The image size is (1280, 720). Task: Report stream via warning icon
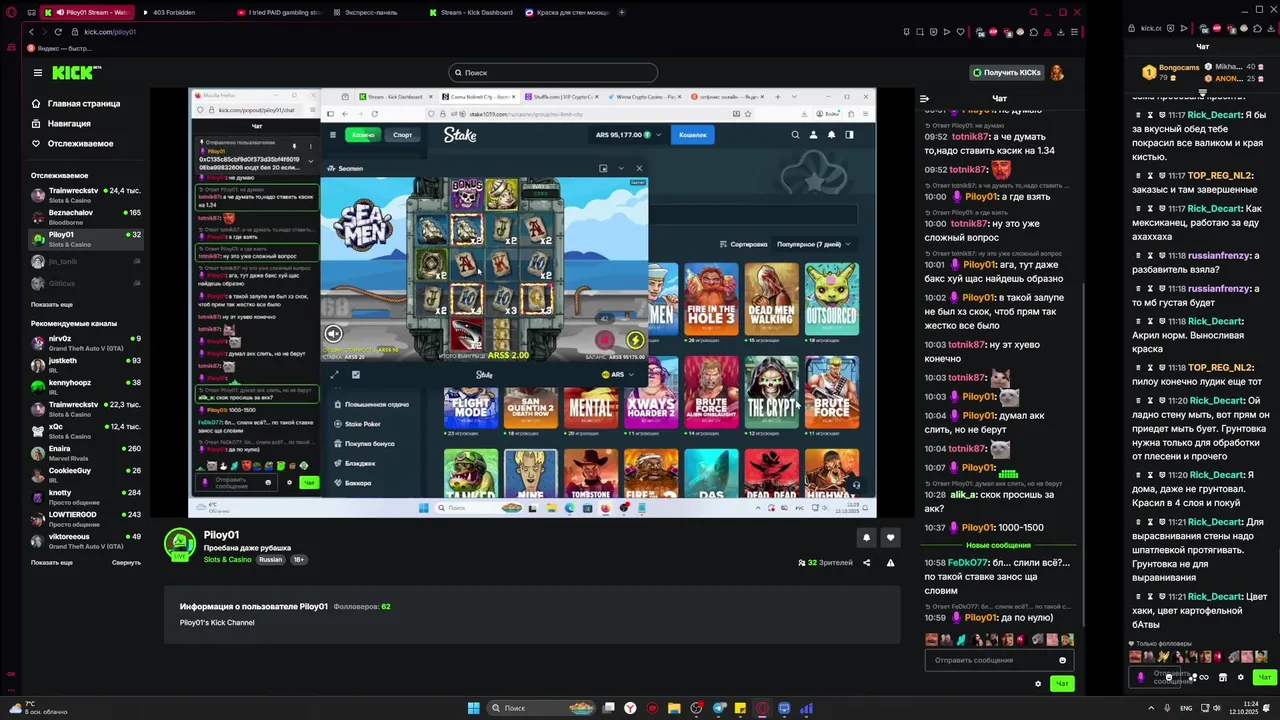890,563
